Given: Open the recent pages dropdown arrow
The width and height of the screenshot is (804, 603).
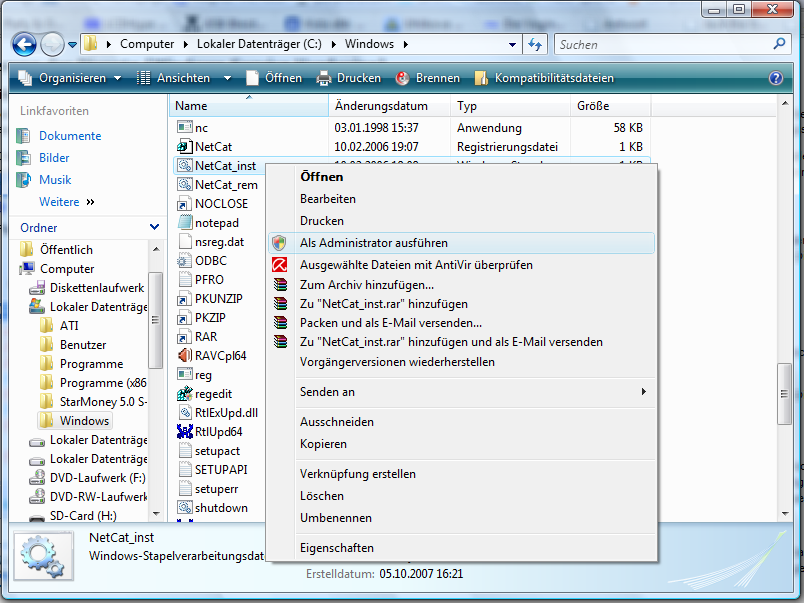Looking at the screenshot, I should pos(72,45).
